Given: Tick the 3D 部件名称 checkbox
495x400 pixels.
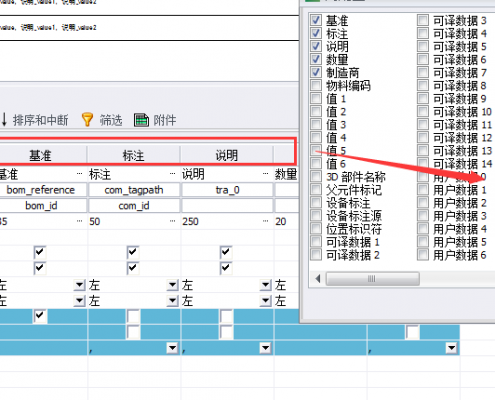Looking at the screenshot, I should click(316, 177).
